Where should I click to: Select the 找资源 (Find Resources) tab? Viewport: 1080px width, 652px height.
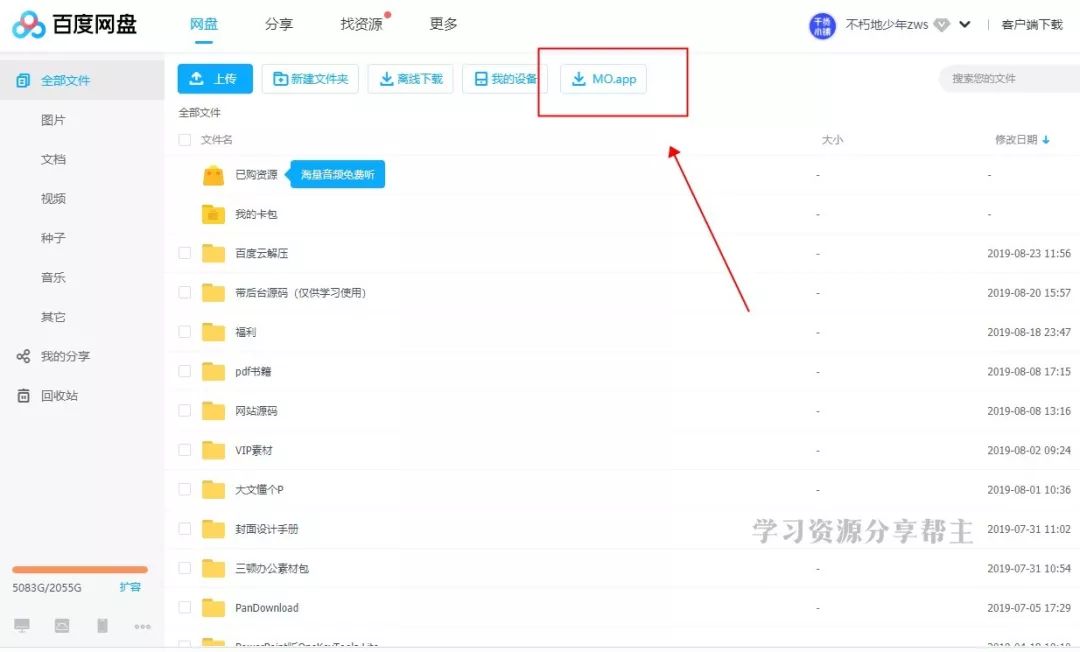pos(361,24)
